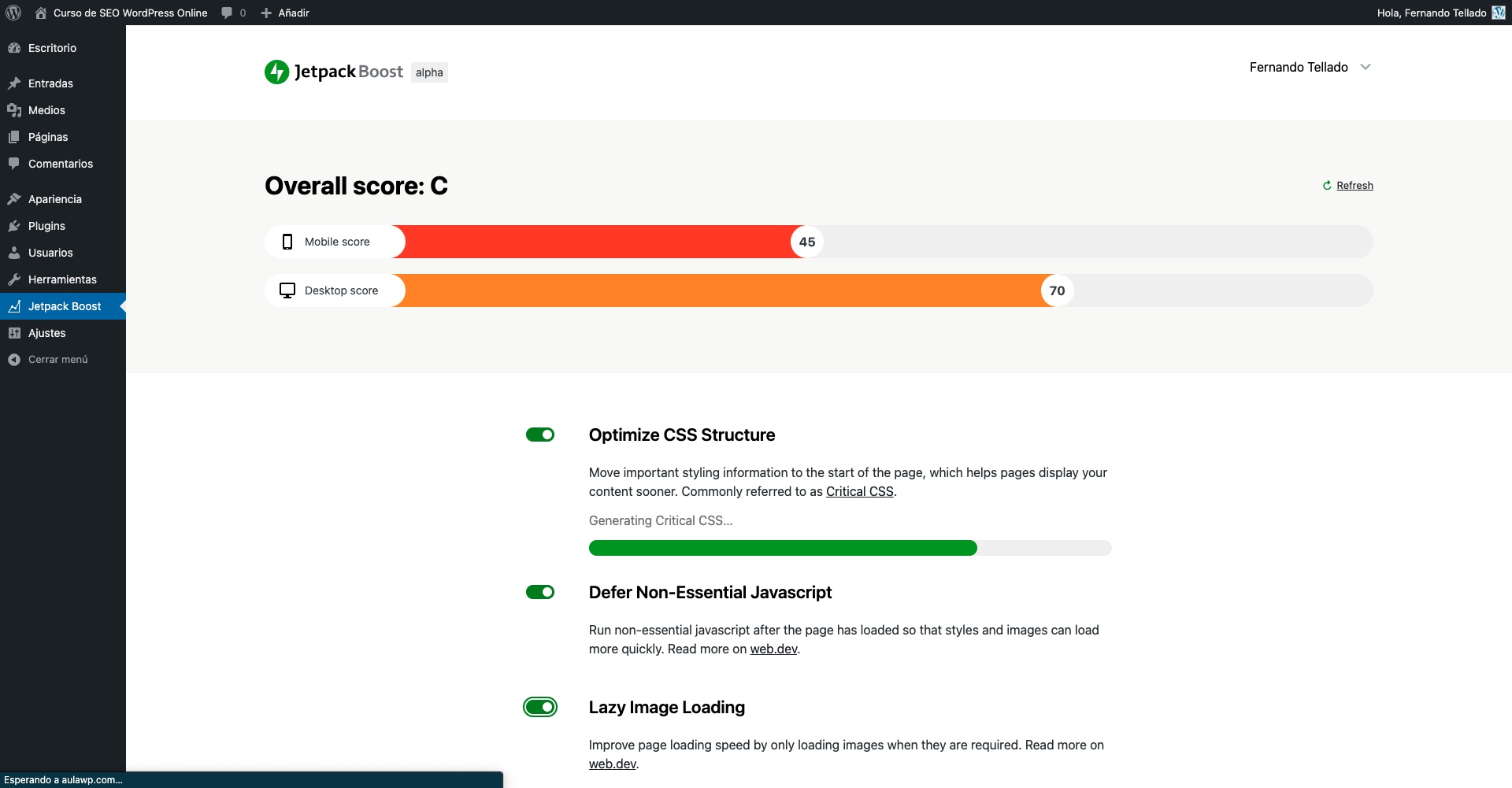The height and width of the screenshot is (788, 1512).
Task: Click the Optimize CSS Structure heading
Action: [682, 435]
